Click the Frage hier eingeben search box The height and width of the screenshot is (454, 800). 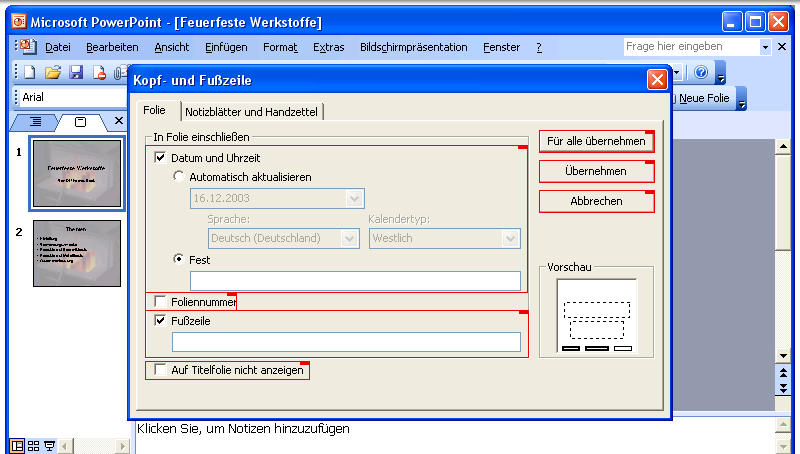691,47
